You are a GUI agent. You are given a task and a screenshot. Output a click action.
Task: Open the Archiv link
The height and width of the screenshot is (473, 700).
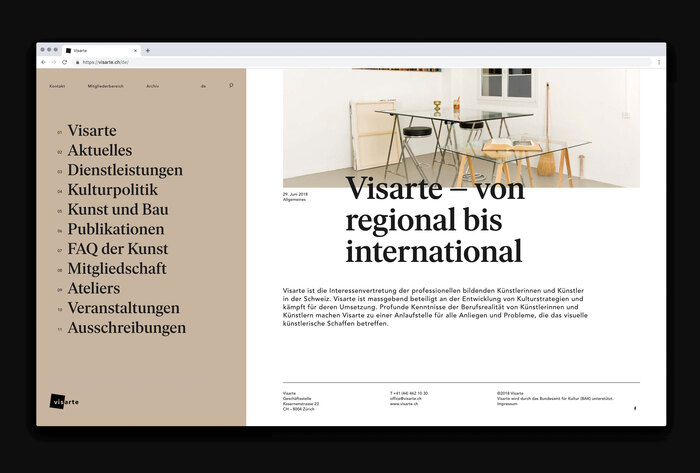click(x=153, y=86)
